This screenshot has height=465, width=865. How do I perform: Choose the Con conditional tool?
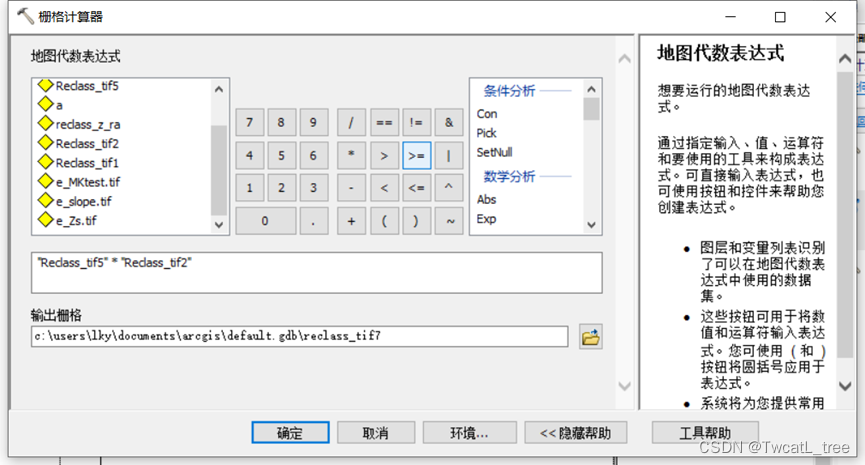point(487,114)
